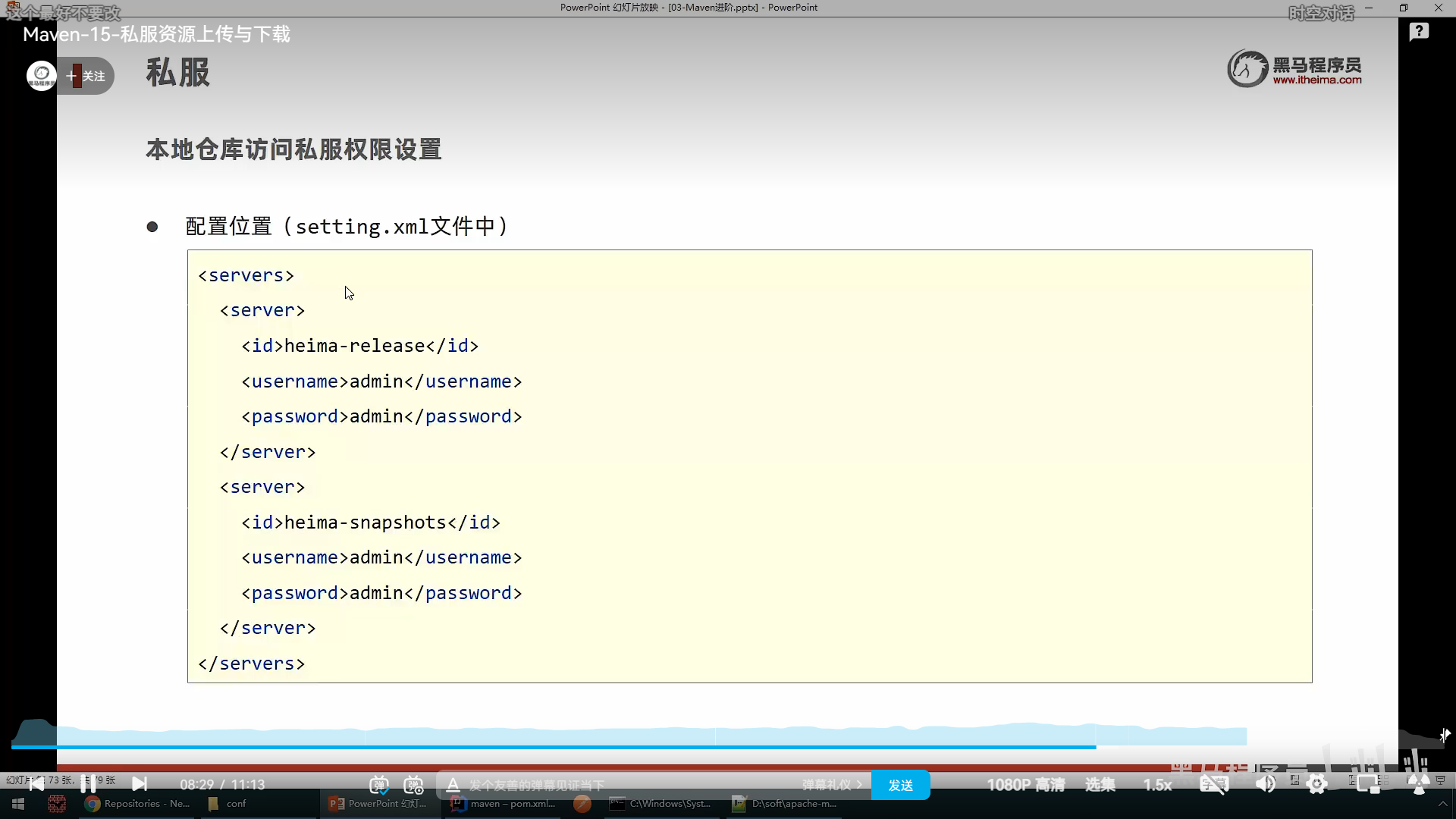Enable picture-in-picture mode
1456x819 pixels.
point(1368,785)
